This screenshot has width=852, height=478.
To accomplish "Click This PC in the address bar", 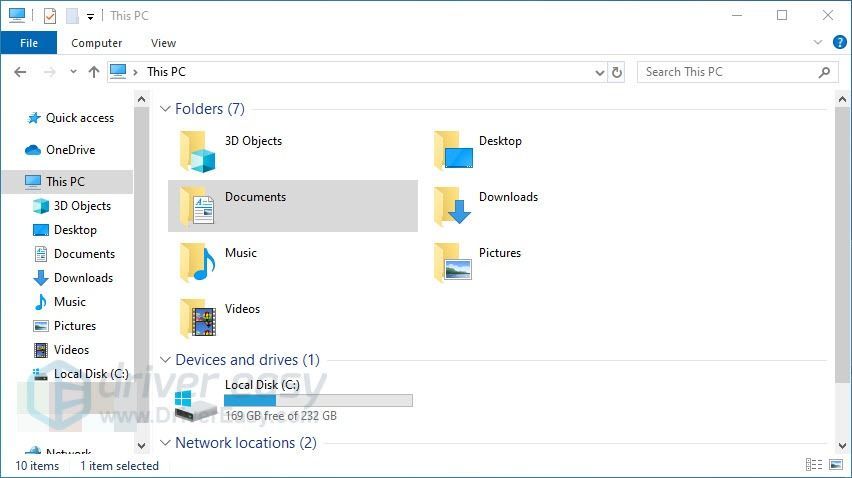I will pos(166,72).
